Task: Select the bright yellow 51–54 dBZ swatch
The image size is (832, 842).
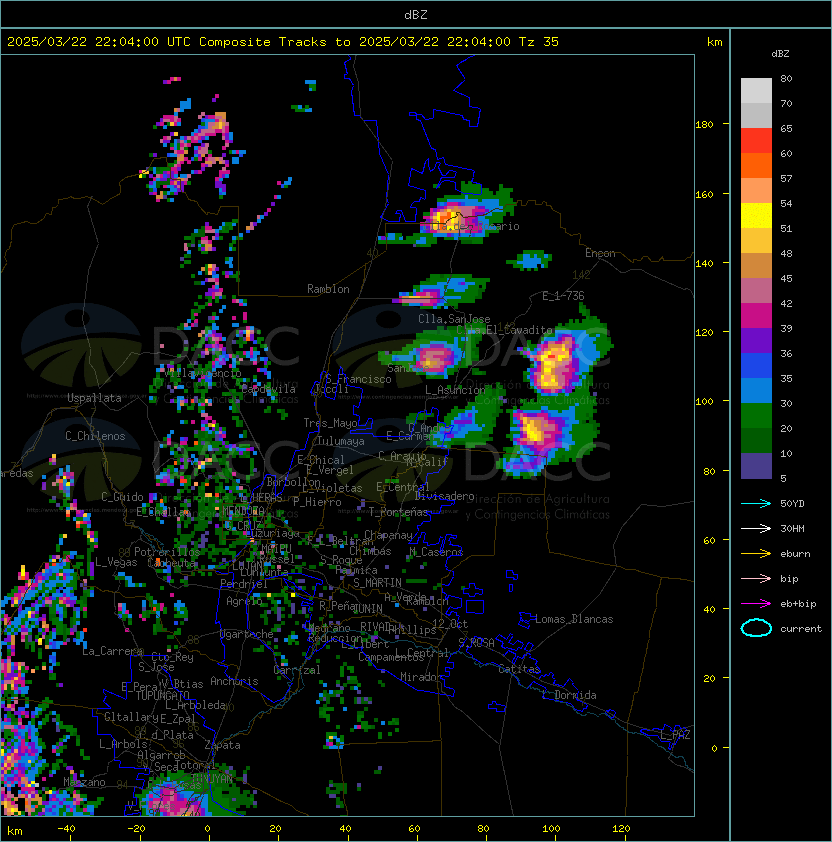Action: click(756, 216)
